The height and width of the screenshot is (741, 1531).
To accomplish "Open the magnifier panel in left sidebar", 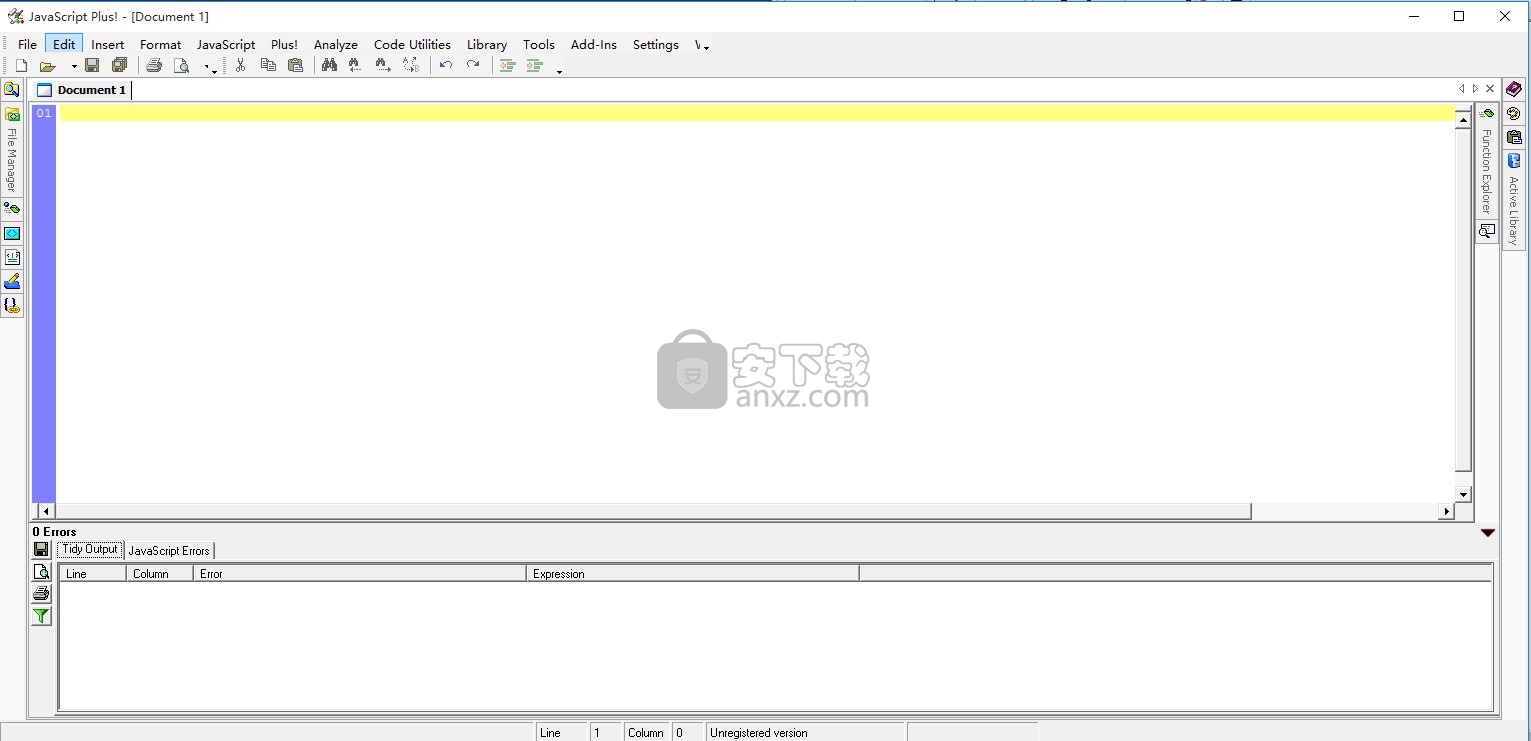I will 12,90.
